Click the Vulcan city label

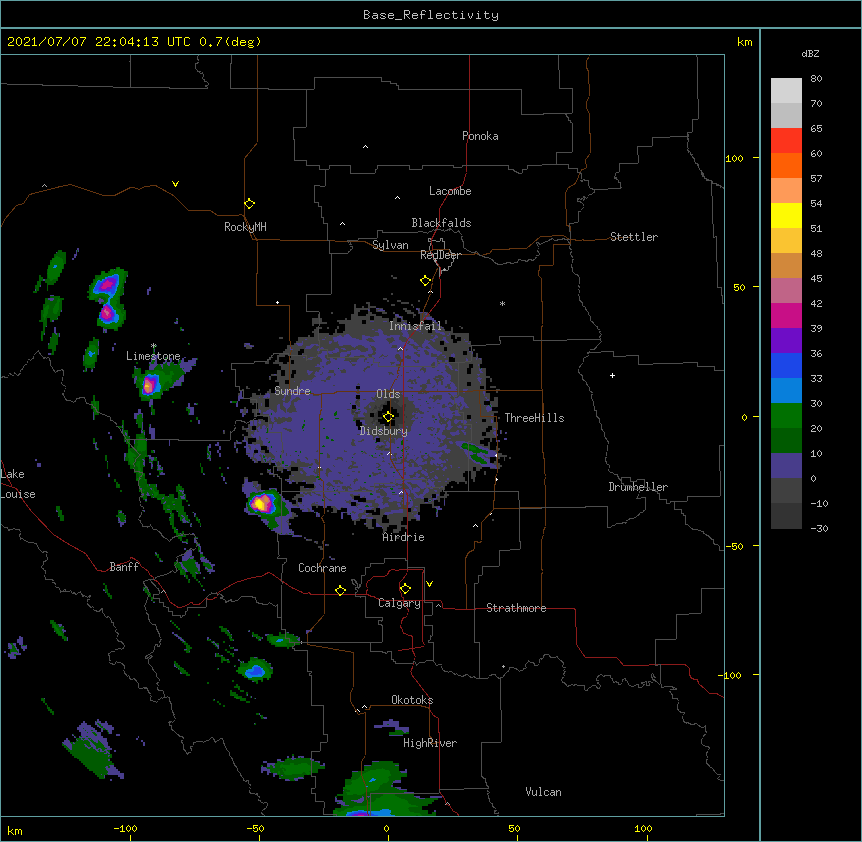click(543, 792)
